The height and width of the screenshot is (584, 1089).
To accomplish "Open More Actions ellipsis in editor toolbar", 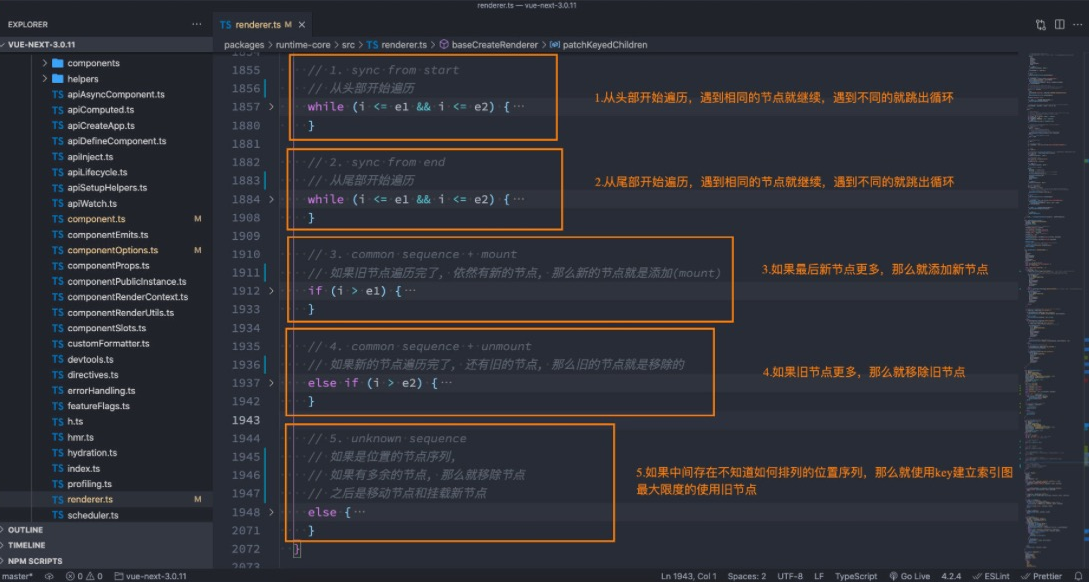I will 1077,24.
